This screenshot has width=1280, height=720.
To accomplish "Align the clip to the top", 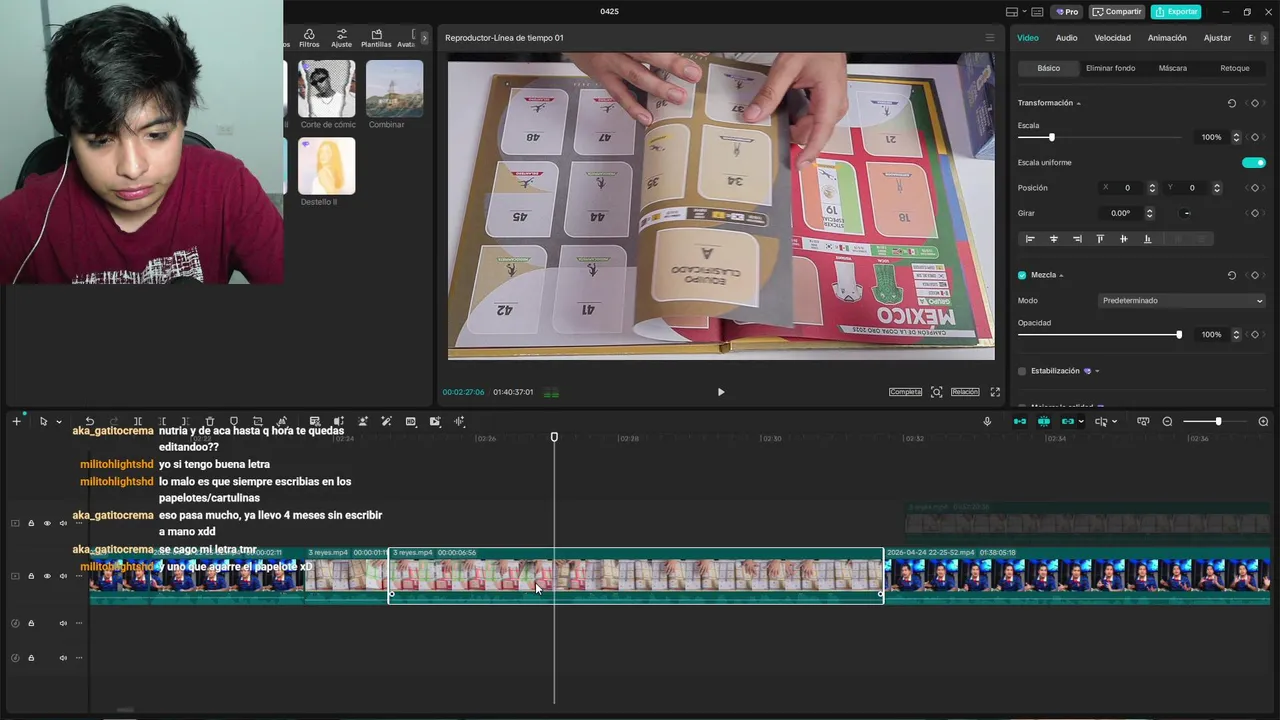I will (x=1100, y=239).
